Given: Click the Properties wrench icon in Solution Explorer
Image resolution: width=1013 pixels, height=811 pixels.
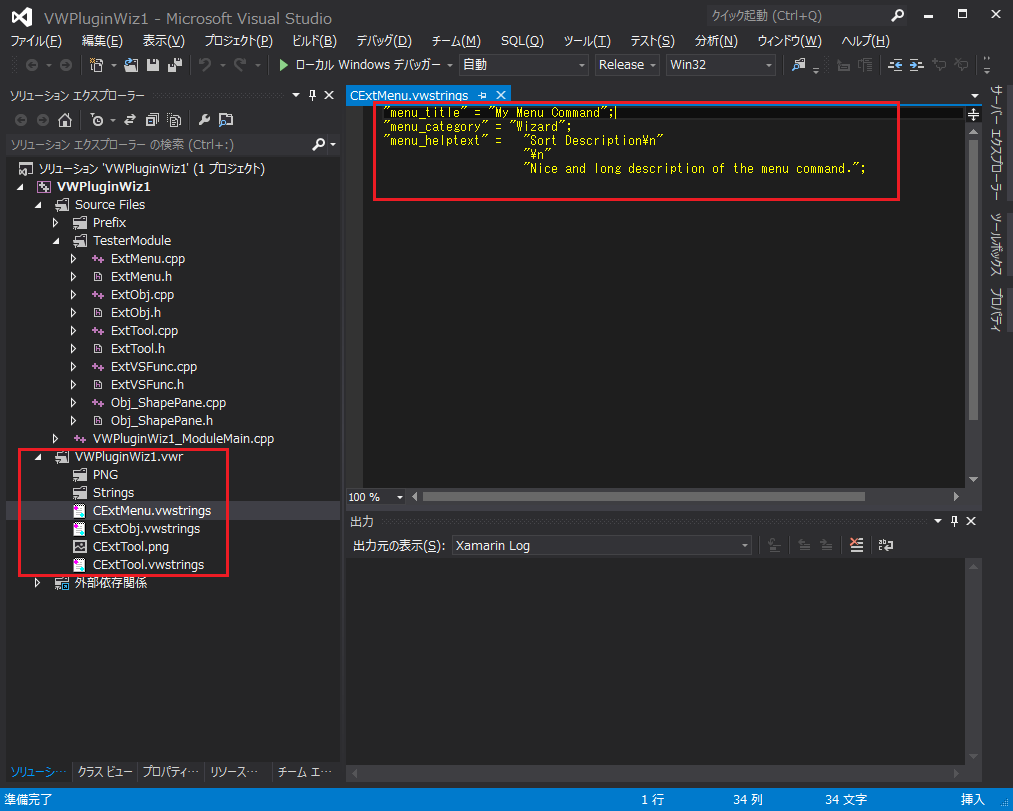Looking at the screenshot, I should 204,120.
